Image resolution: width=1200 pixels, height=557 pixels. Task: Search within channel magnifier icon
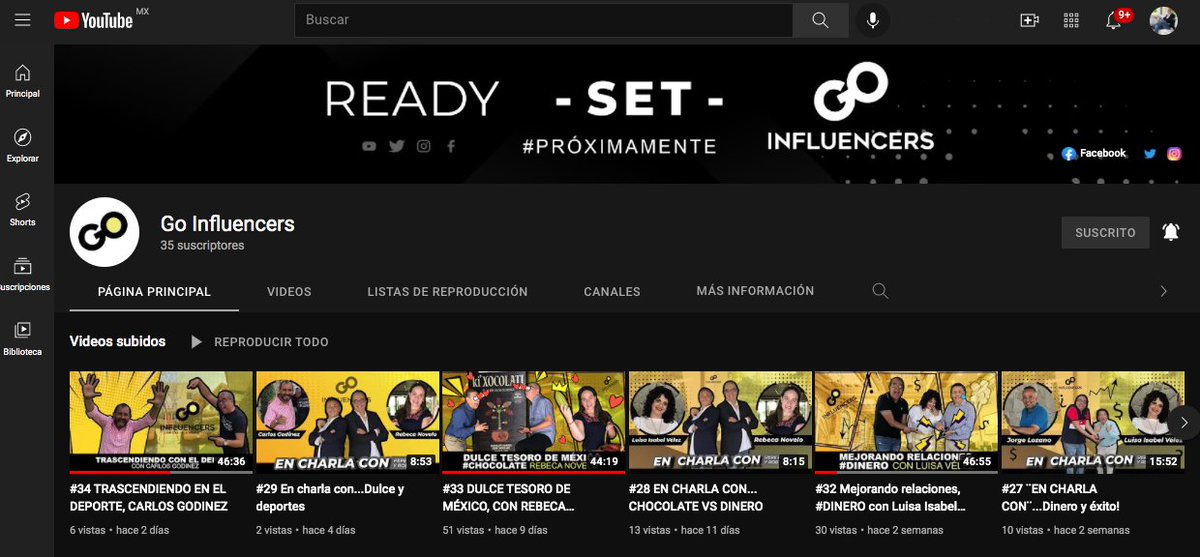[880, 291]
